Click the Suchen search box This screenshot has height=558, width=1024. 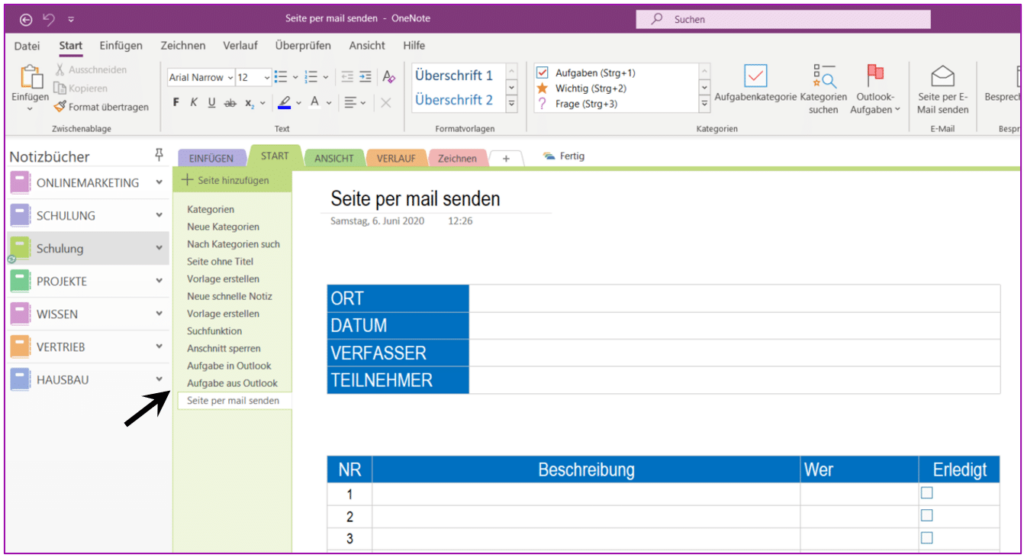[x=783, y=20]
